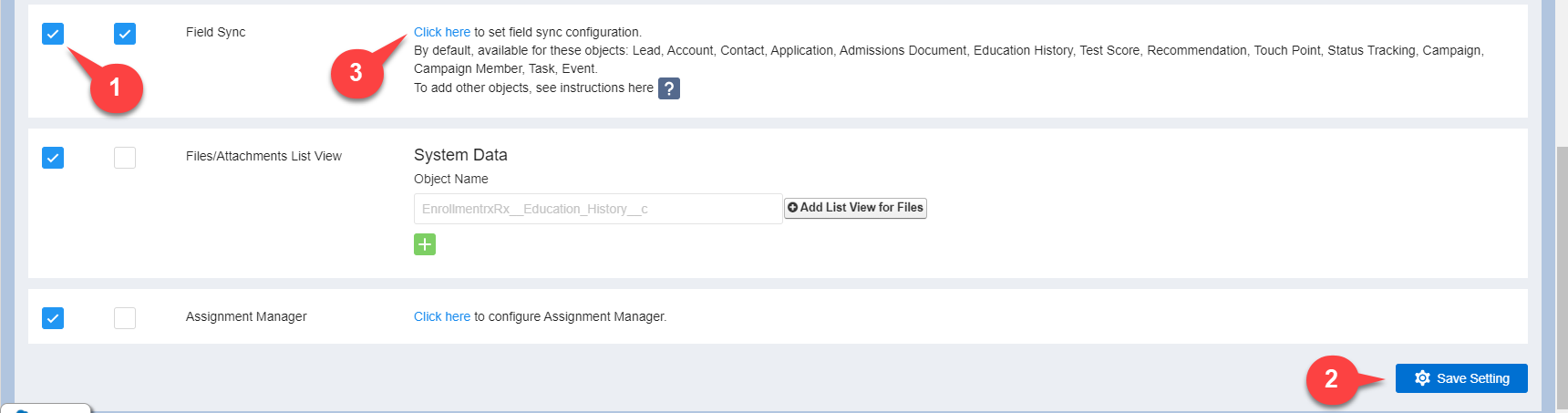Click the System Data heading
The image size is (1568, 413).
pos(460,155)
